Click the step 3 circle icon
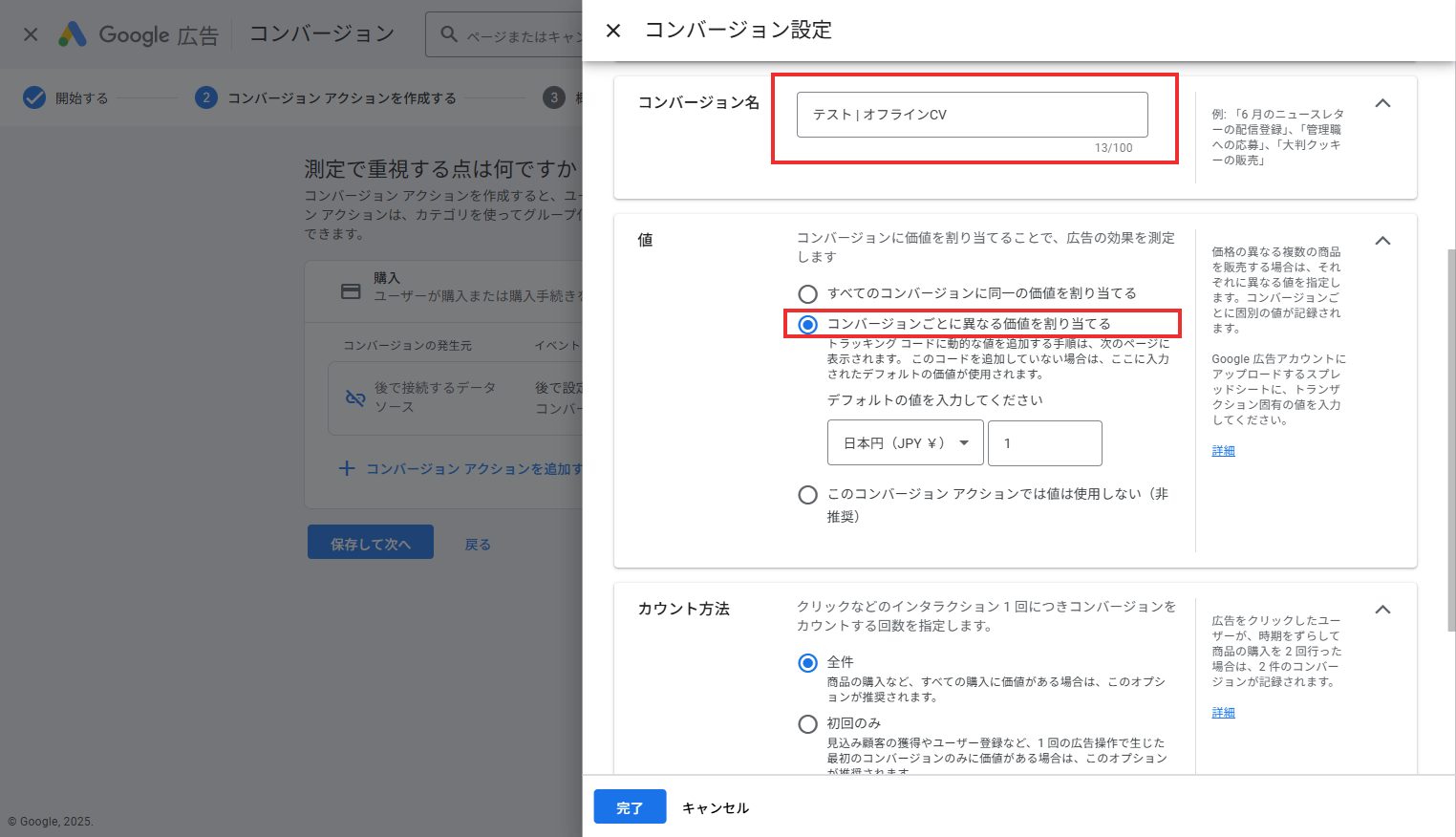The height and width of the screenshot is (837, 1456). coord(555,97)
